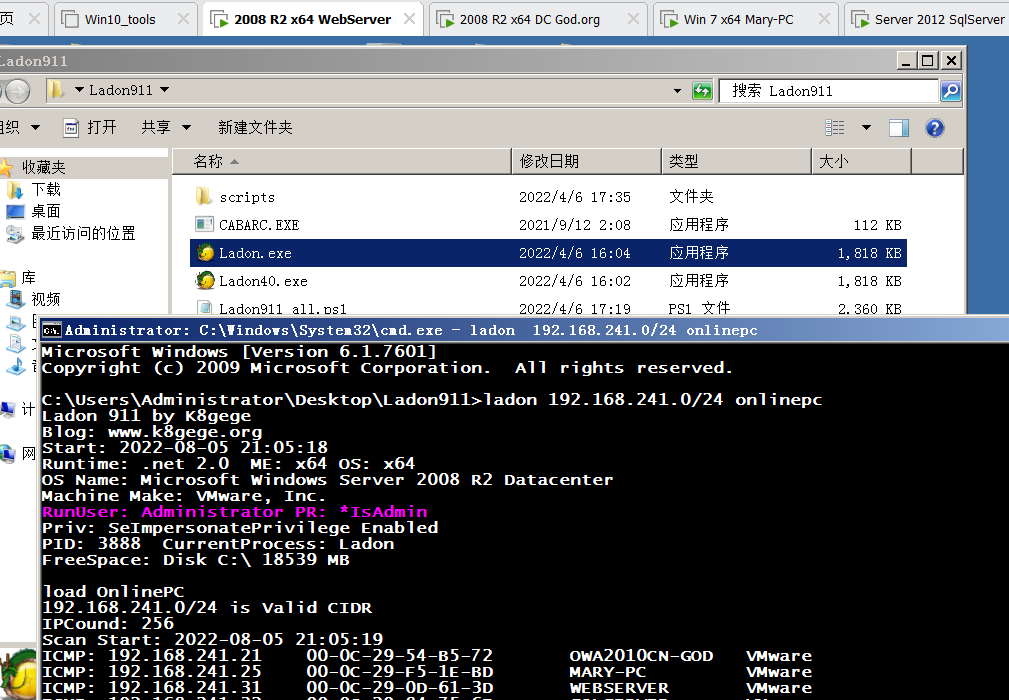Switch to the Win 7 x64 Mary-PC tab

pyautogui.click(x=738, y=19)
